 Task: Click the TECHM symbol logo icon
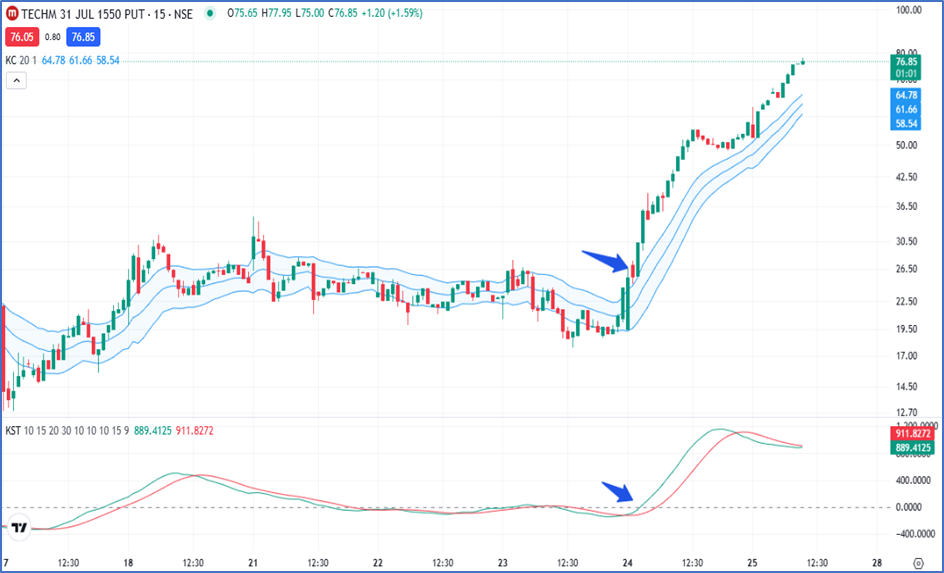pyautogui.click(x=11, y=13)
